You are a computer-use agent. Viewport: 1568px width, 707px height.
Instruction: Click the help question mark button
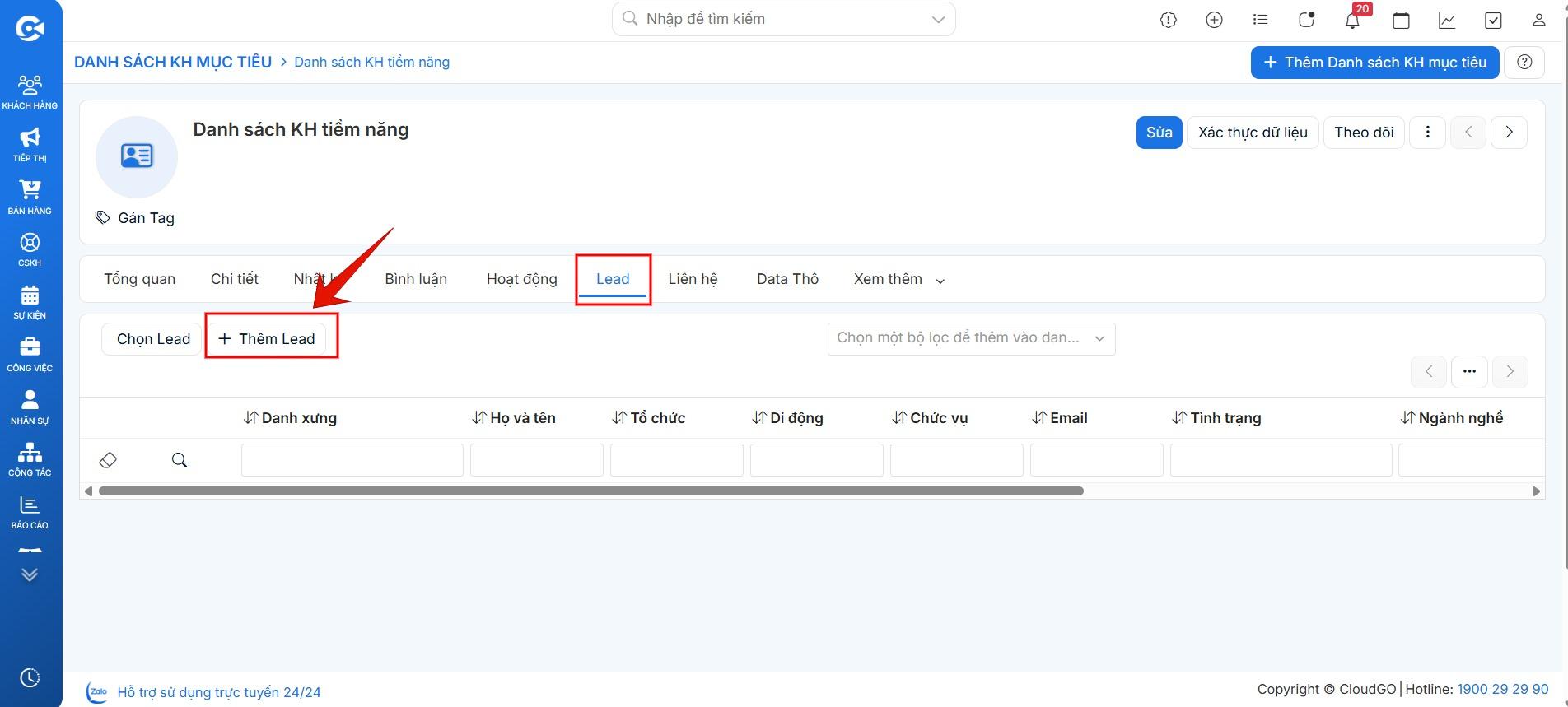(1524, 62)
